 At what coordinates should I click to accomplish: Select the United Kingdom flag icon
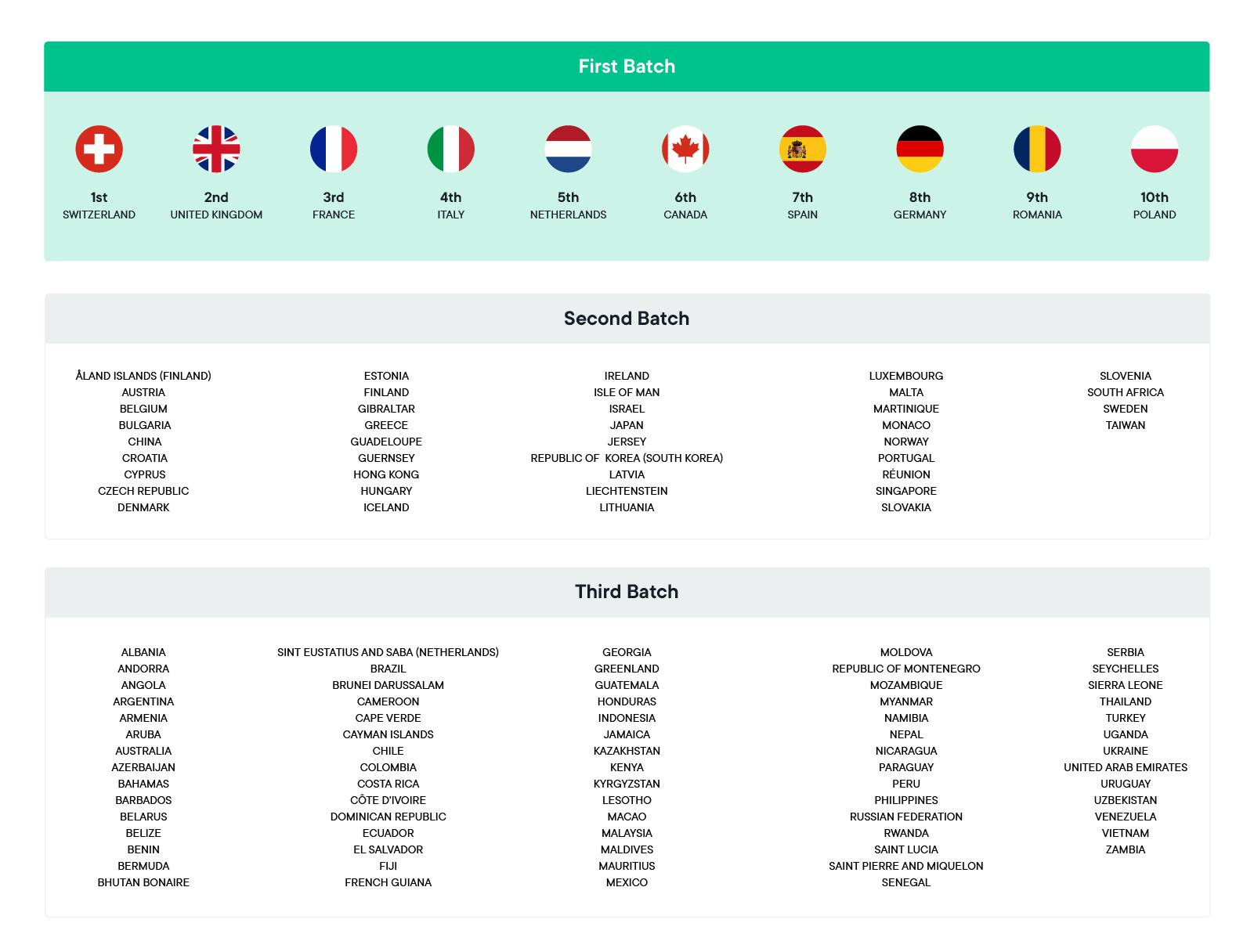point(216,149)
